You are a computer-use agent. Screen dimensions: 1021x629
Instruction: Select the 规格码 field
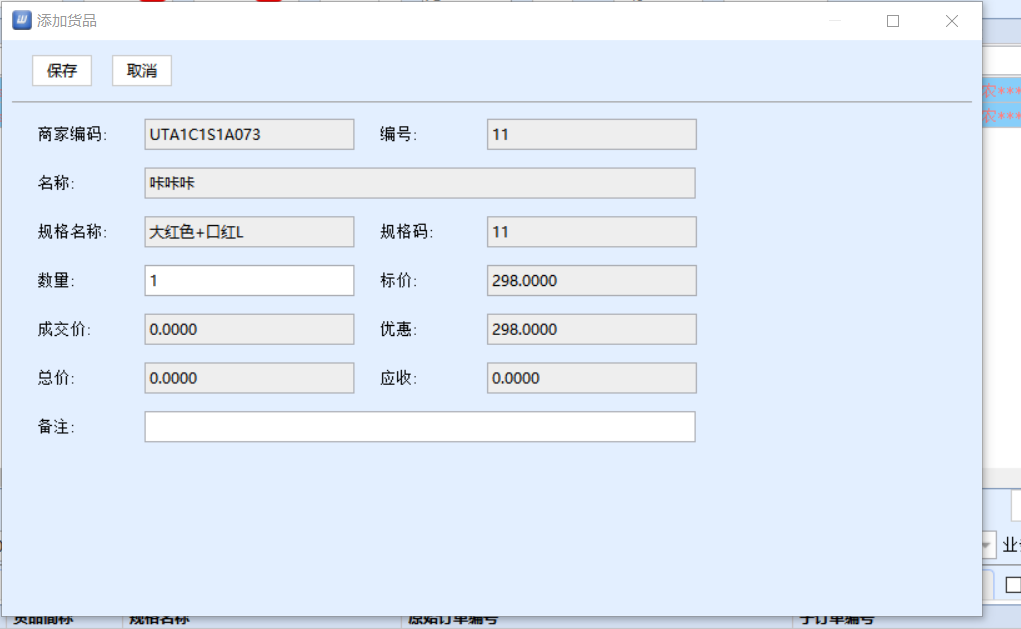tap(591, 232)
